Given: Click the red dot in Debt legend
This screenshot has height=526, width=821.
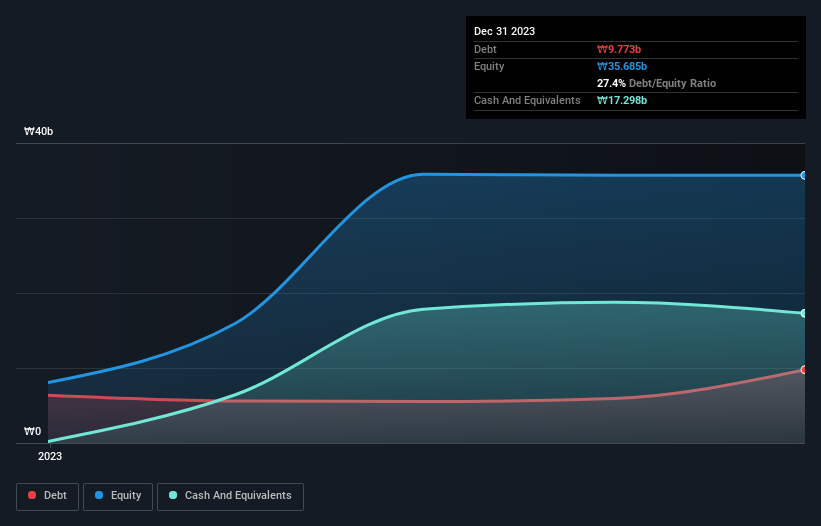Looking at the screenshot, I should [32, 495].
